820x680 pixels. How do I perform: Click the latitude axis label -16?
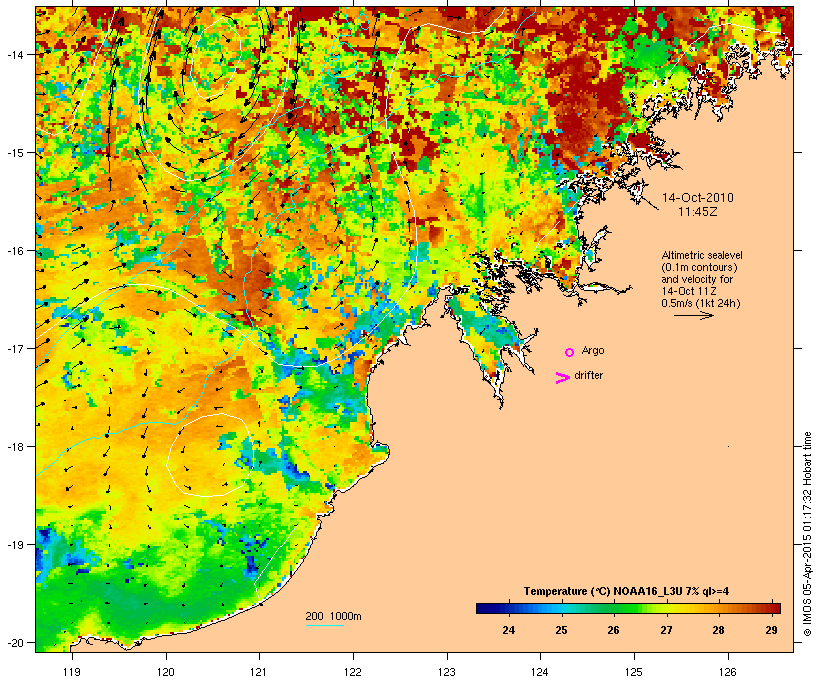pyautogui.click(x=16, y=251)
